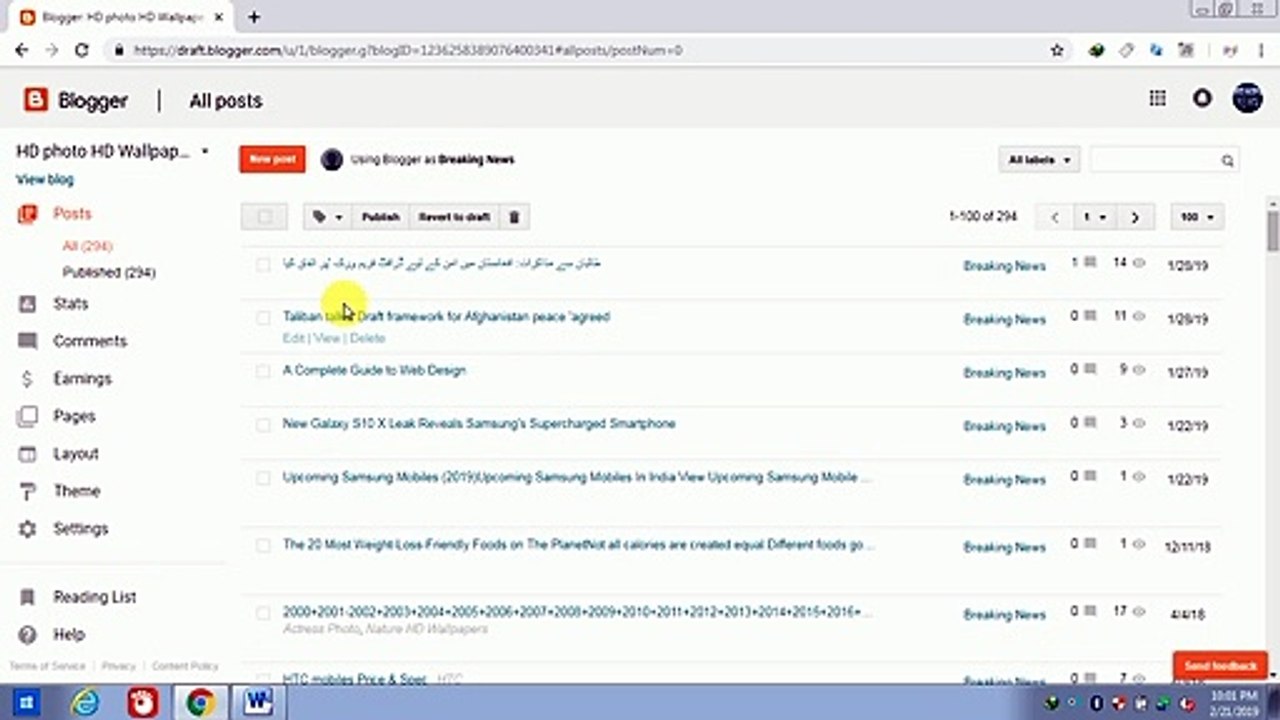Bookmark page with star icon

(1057, 50)
